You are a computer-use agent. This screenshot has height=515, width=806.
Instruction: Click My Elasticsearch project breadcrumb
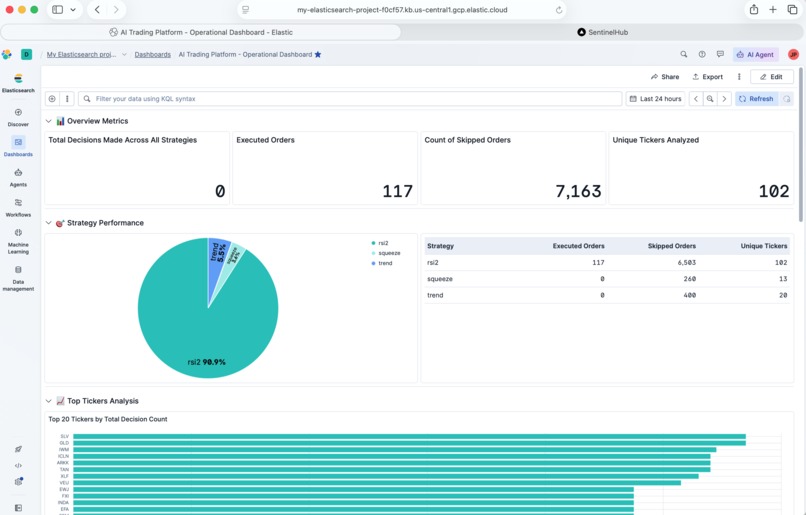pos(81,54)
